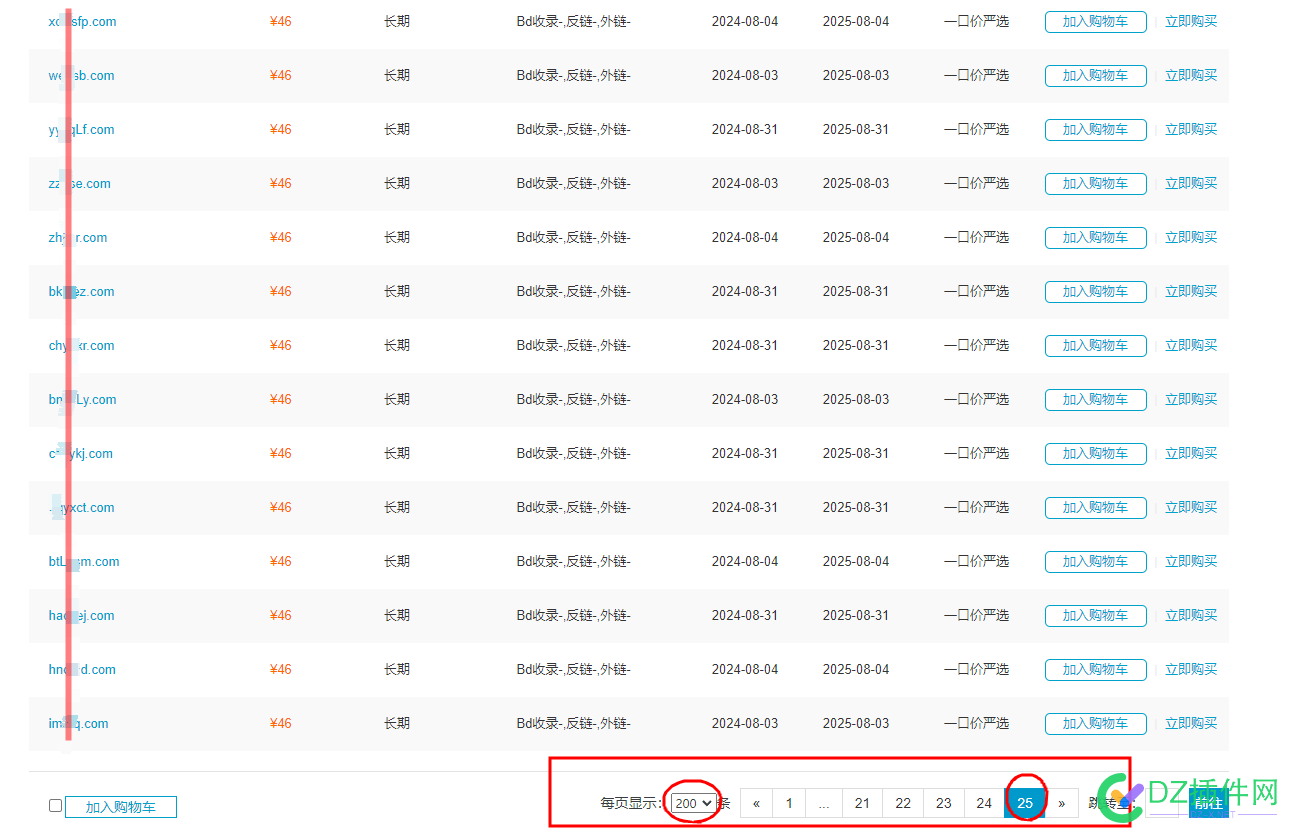Viewport: 1297px width, 838px height.
Task: Open page 22 in pagination
Action: (x=903, y=803)
